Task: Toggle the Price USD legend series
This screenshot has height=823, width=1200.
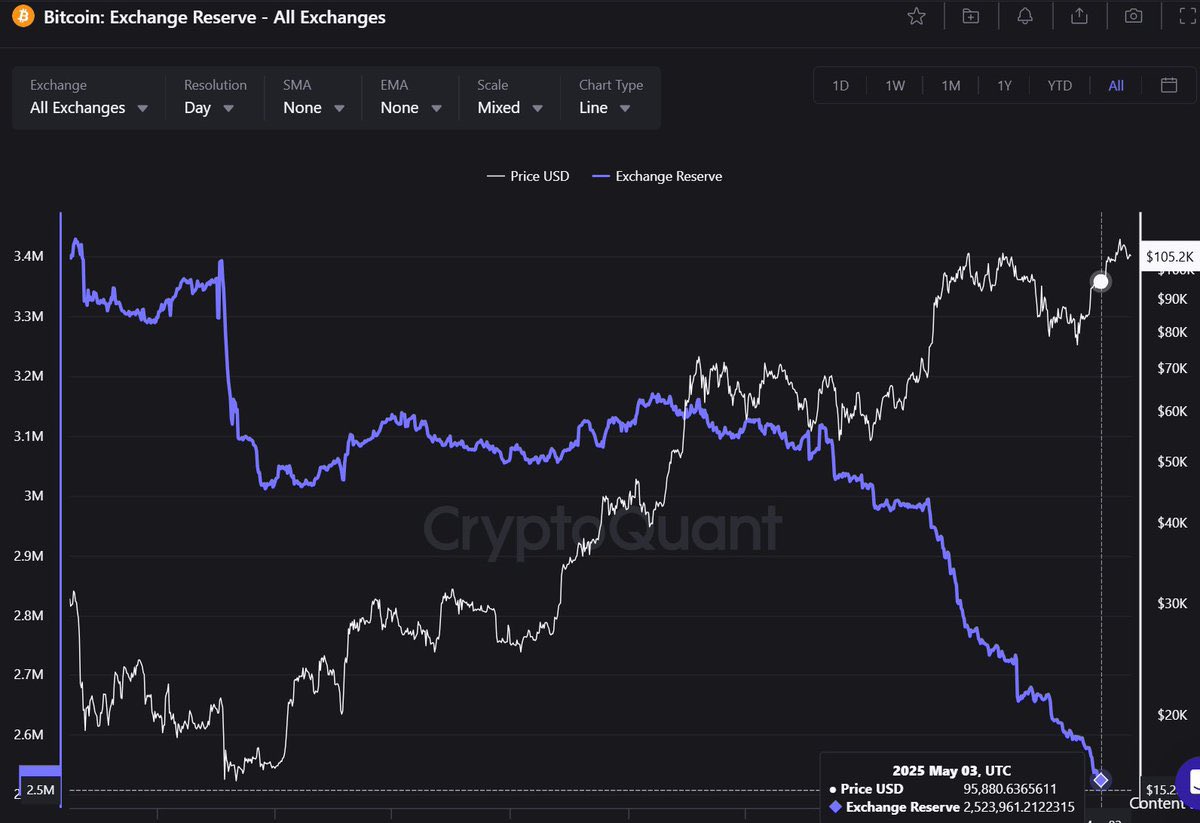Action: pyautogui.click(x=528, y=176)
